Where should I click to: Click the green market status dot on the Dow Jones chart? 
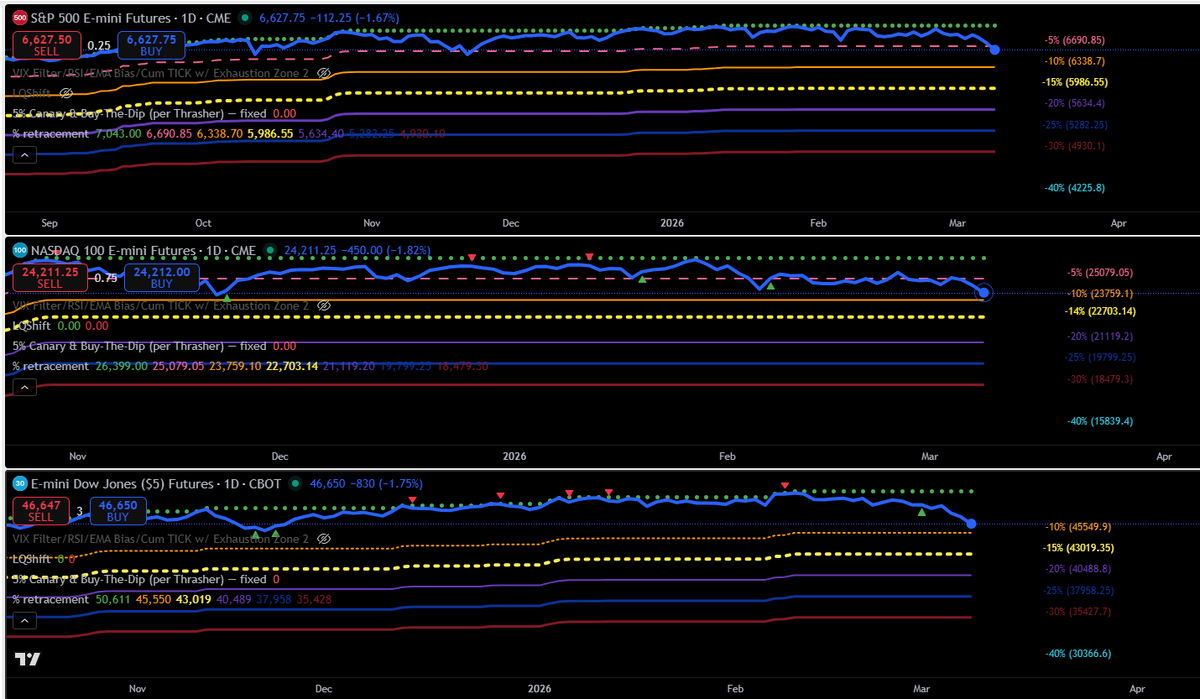tap(294, 483)
